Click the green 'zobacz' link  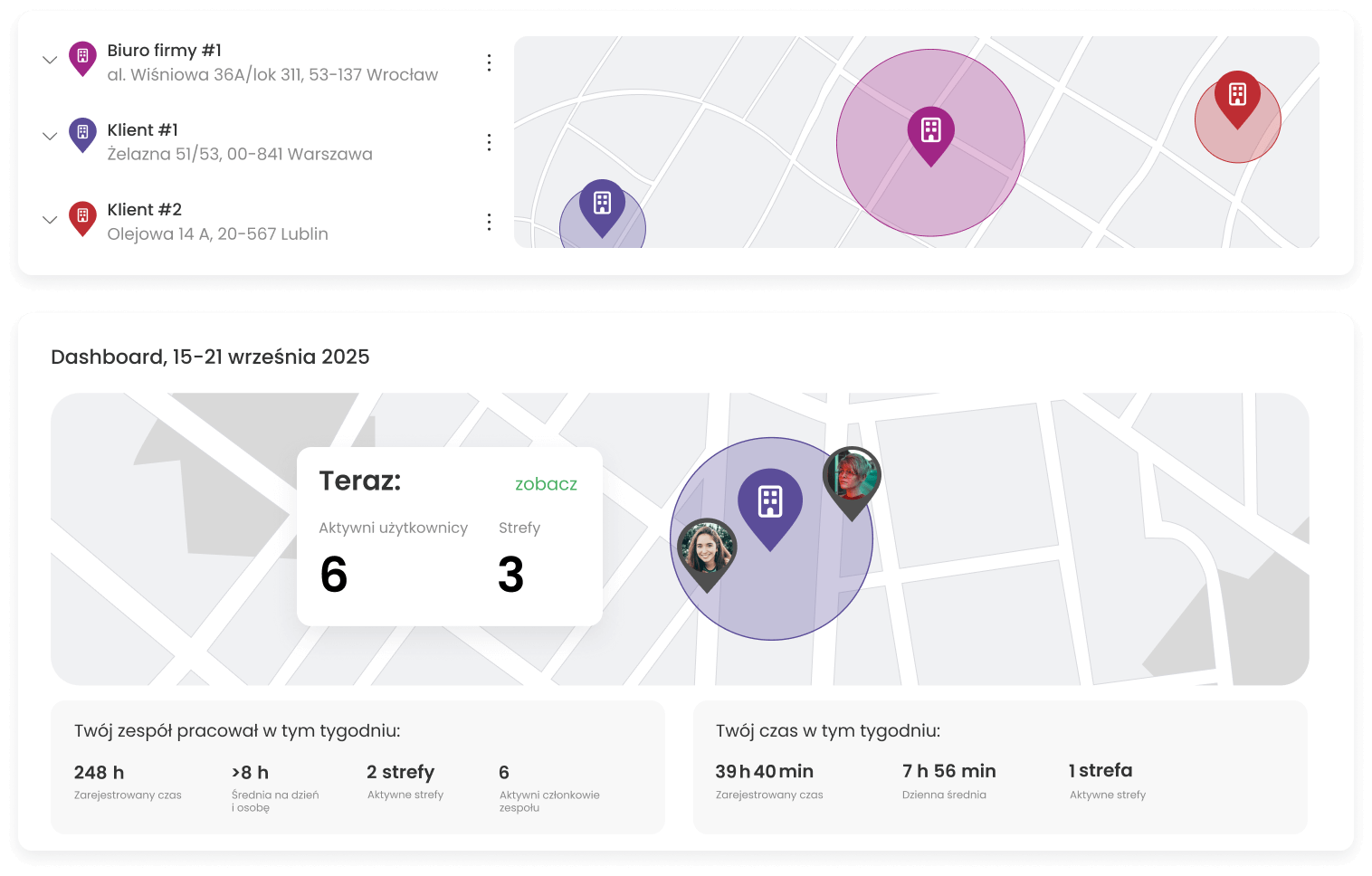(546, 484)
